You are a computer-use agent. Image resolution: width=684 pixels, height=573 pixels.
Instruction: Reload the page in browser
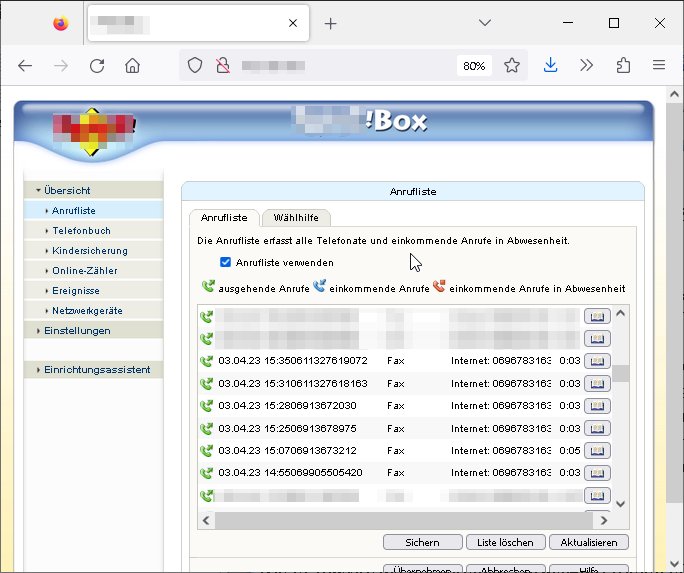pos(97,65)
